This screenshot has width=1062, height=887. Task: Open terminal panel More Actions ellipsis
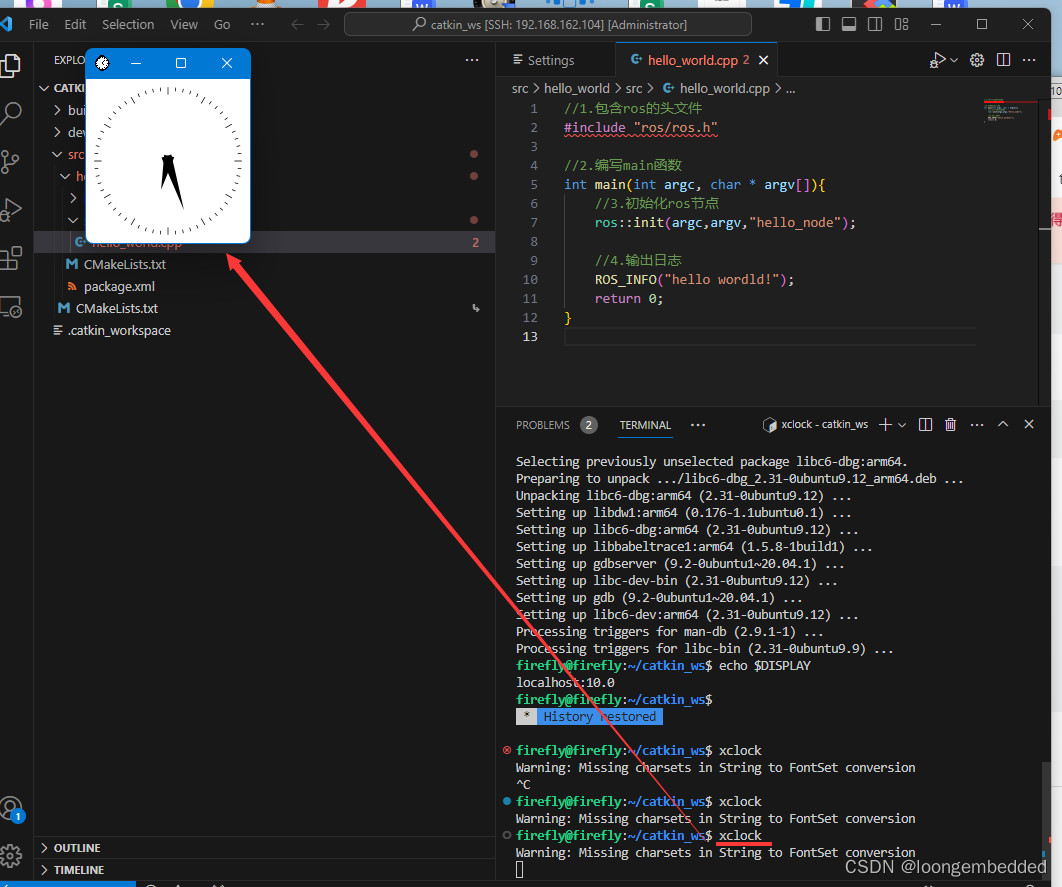pyautogui.click(x=977, y=425)
